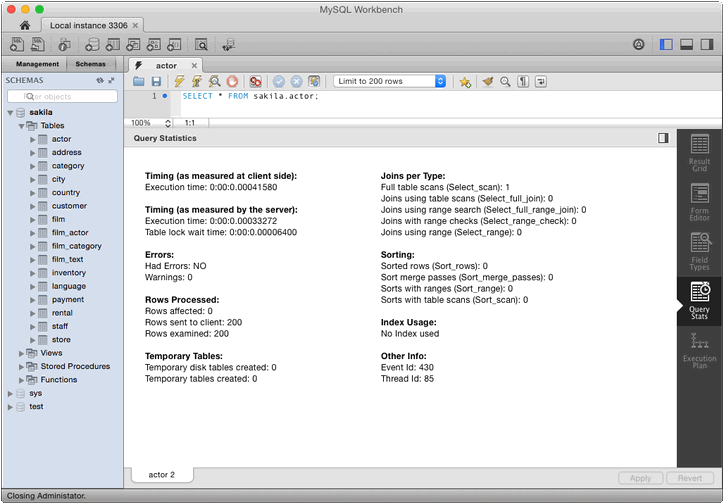Toggle word wrapping in editor
723x503 pixels.
tap(541, 82)
